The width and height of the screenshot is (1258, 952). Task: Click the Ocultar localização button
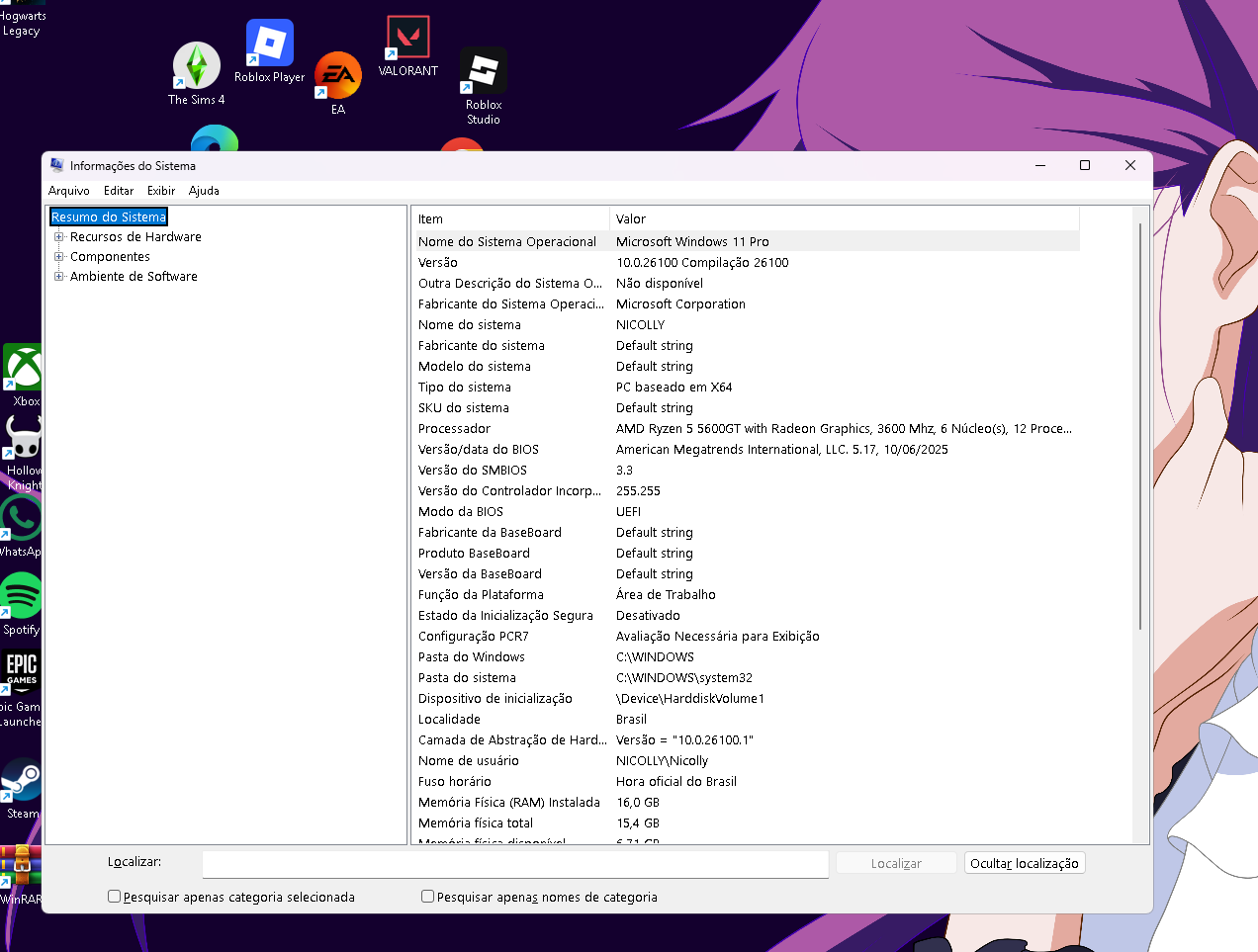[1024, 863]
